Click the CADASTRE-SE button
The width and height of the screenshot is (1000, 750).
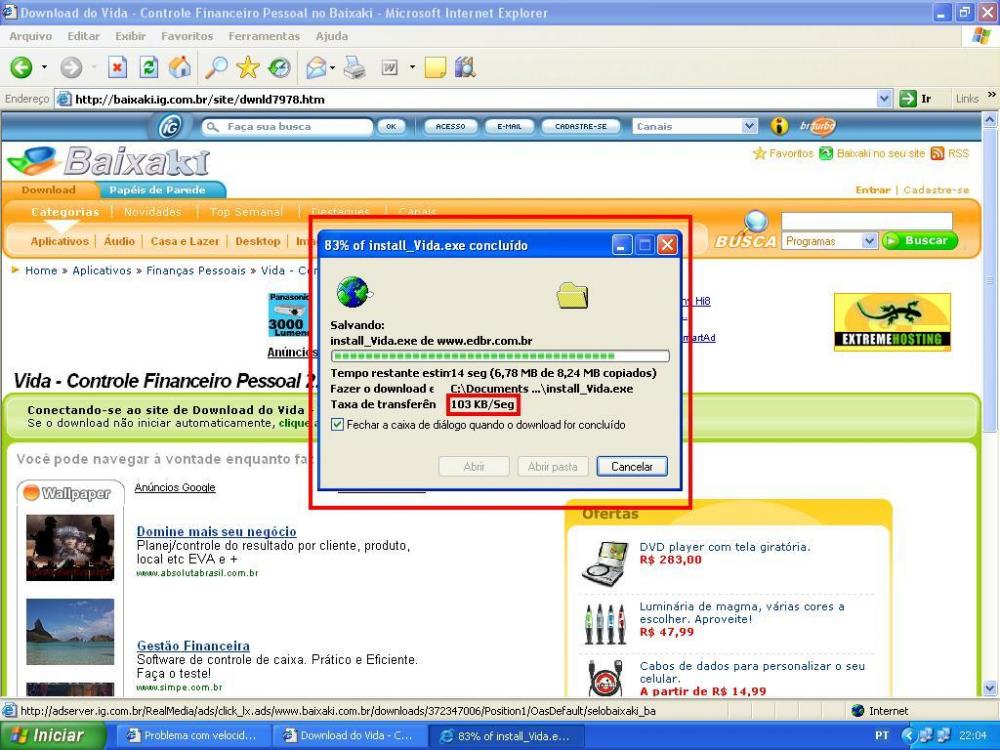pyautogui.click(x=581, y=126)
